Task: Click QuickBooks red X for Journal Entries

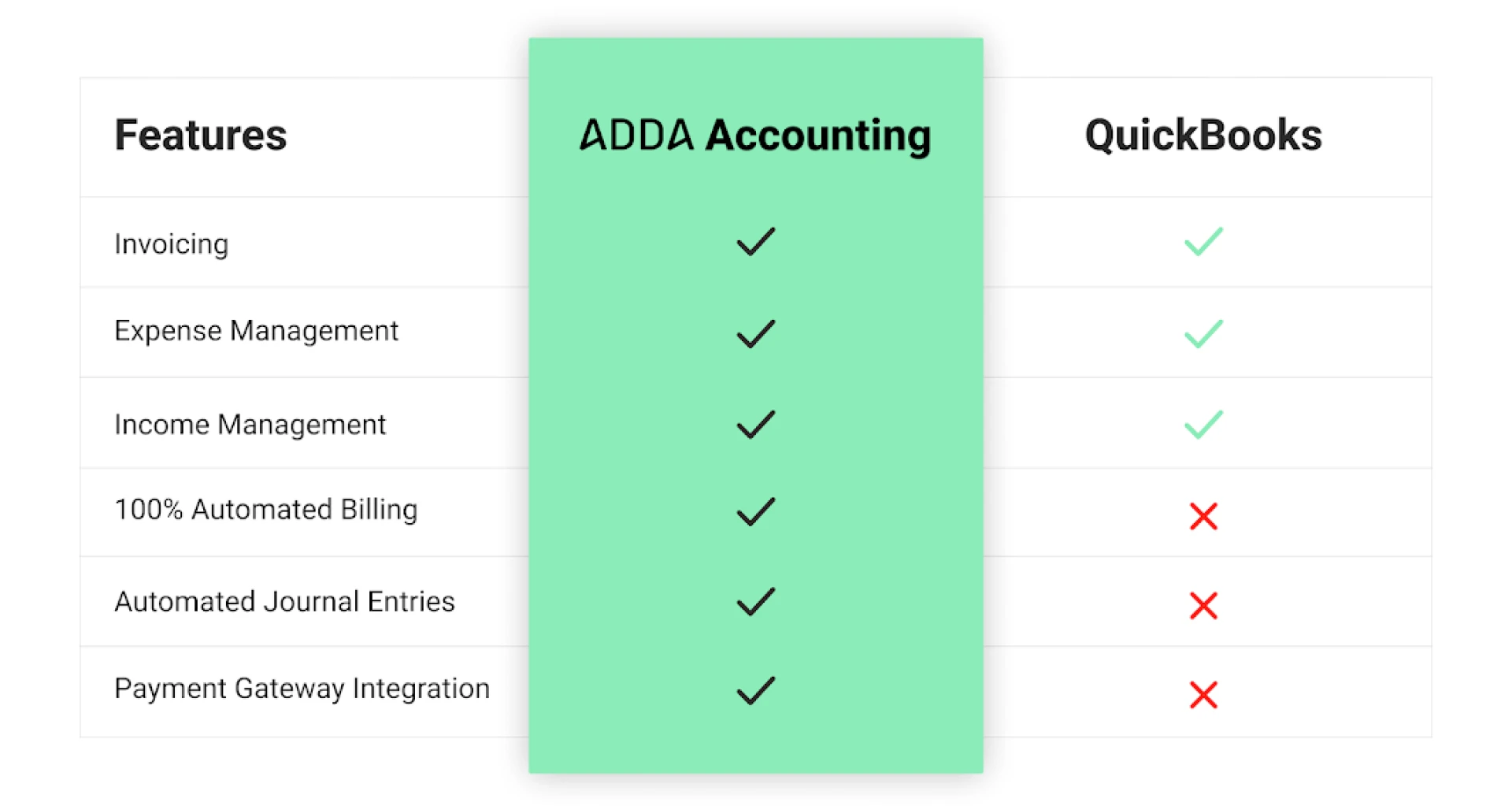Action: 1203,606
